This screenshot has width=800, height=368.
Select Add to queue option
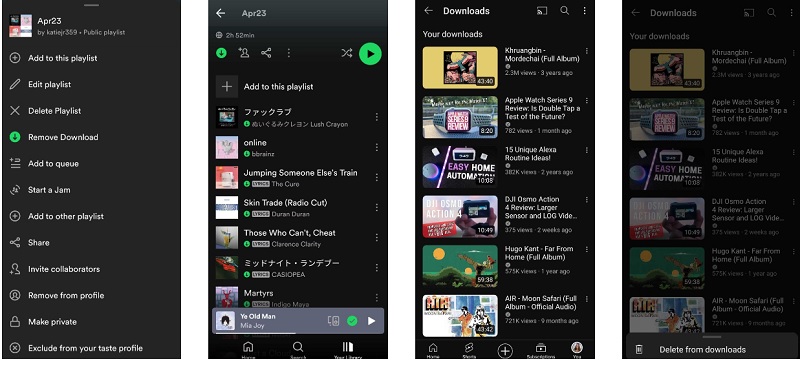click(53, 164)
